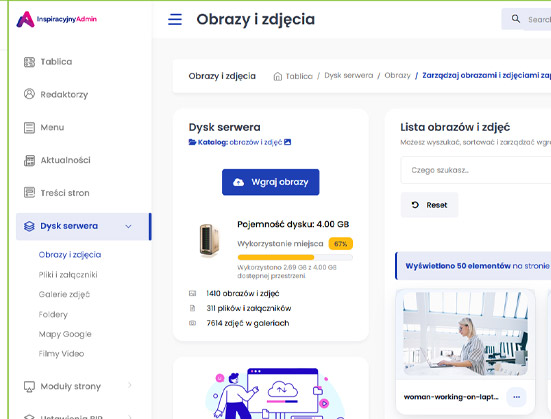Click the Wgraj obrazy button
The image size is (551, 419).
point(271,182)
